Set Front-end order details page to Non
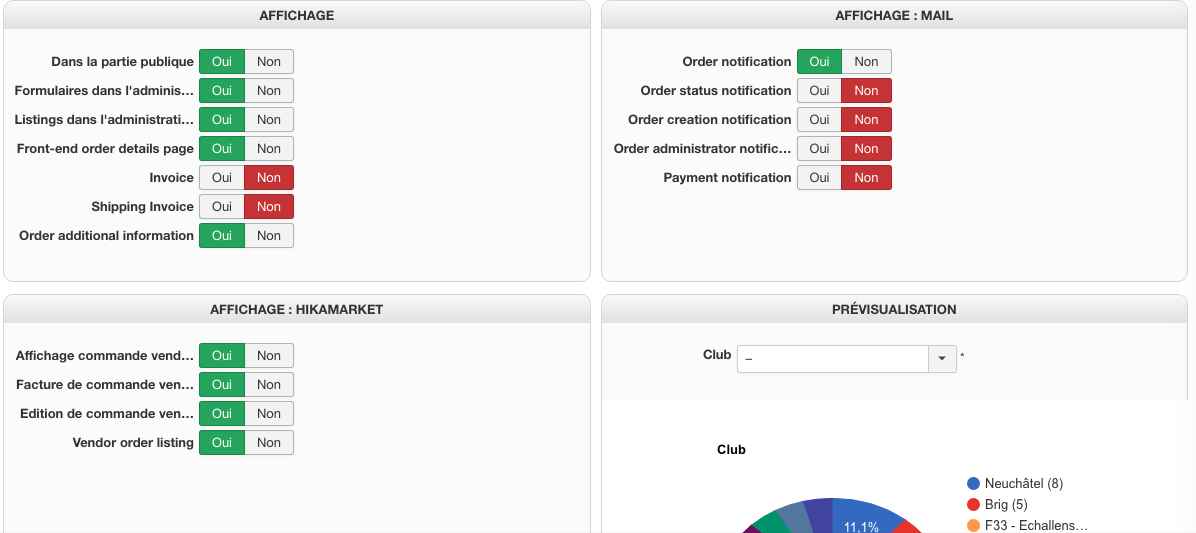 coord(269,149)
